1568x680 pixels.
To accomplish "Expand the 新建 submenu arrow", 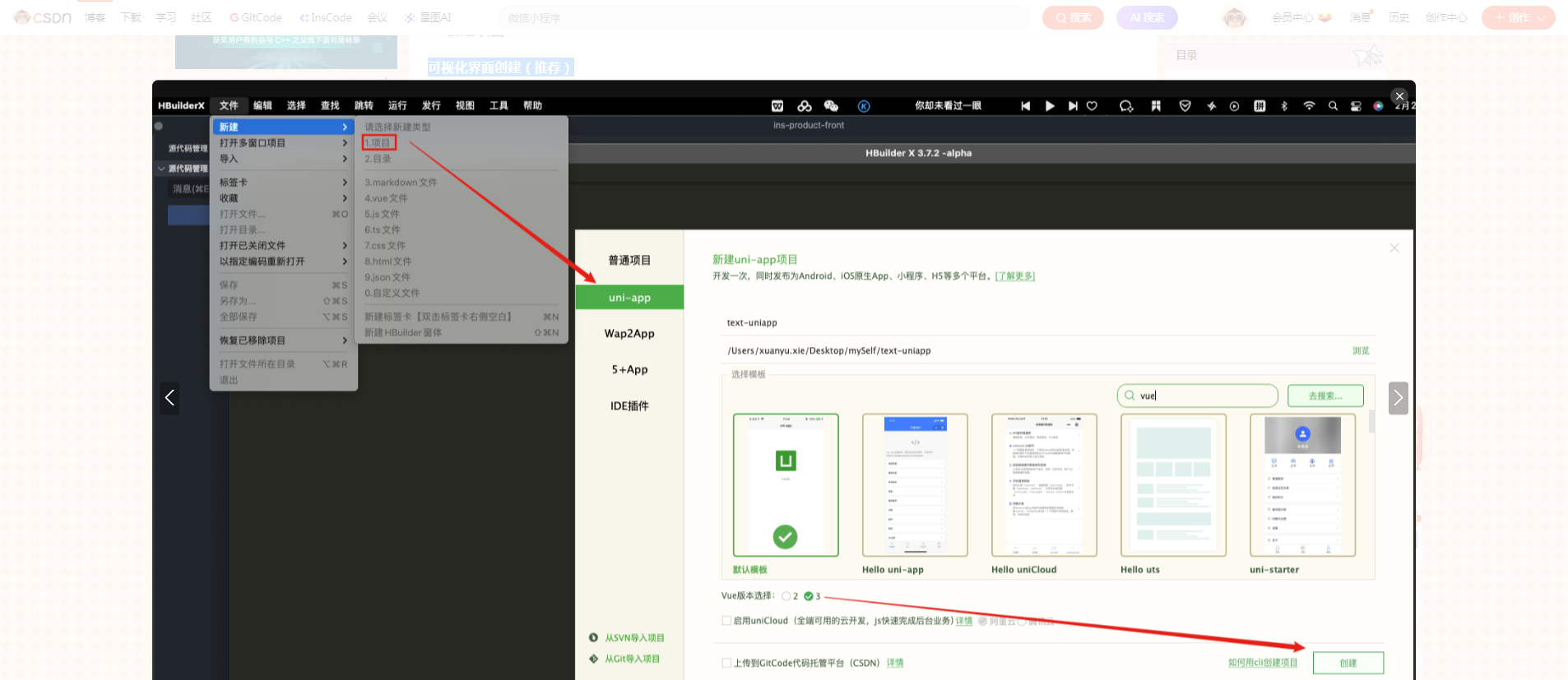I will [345, 127].
